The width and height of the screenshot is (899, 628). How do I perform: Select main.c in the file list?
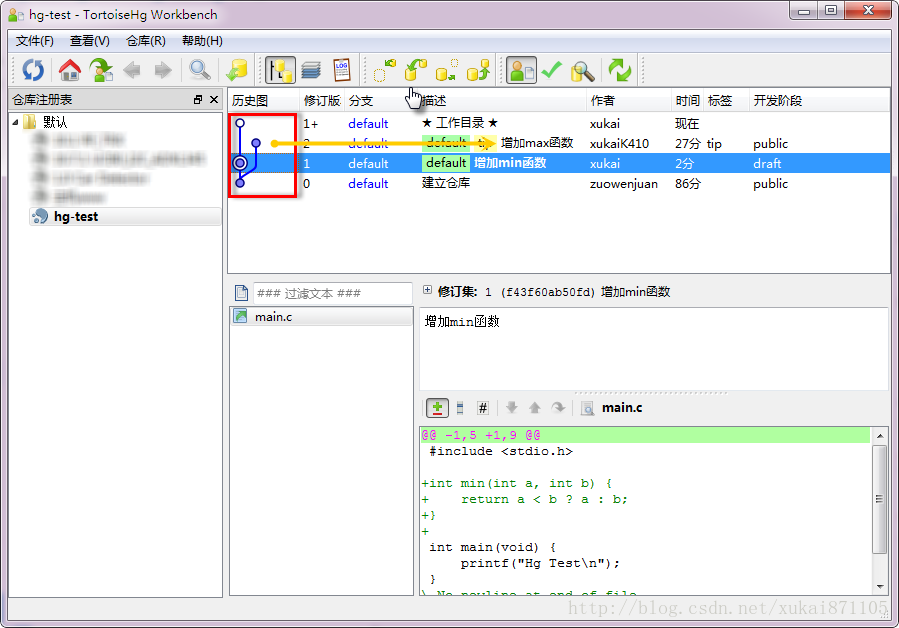[321, 317]
